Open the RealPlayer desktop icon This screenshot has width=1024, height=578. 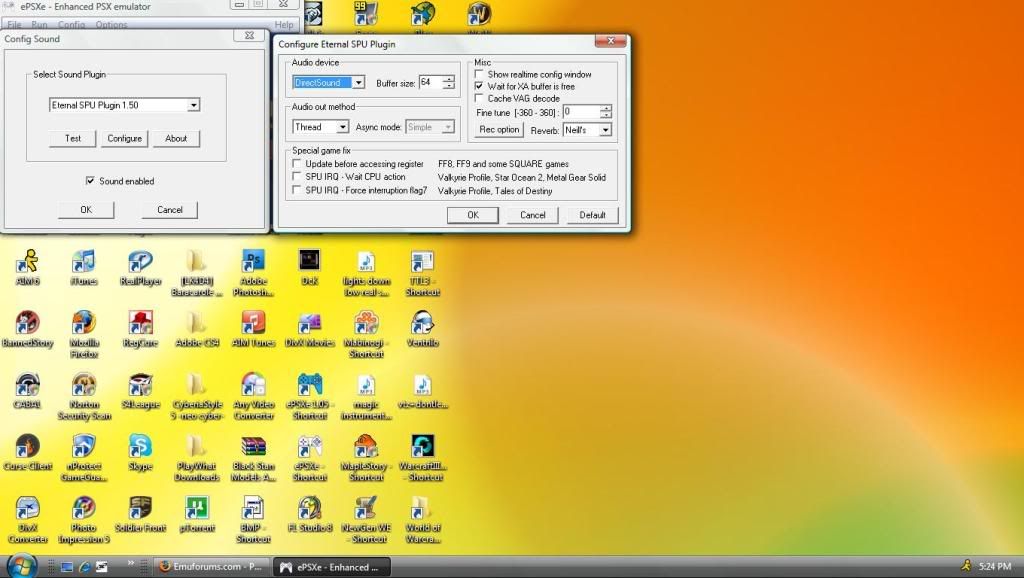(140, 267)
